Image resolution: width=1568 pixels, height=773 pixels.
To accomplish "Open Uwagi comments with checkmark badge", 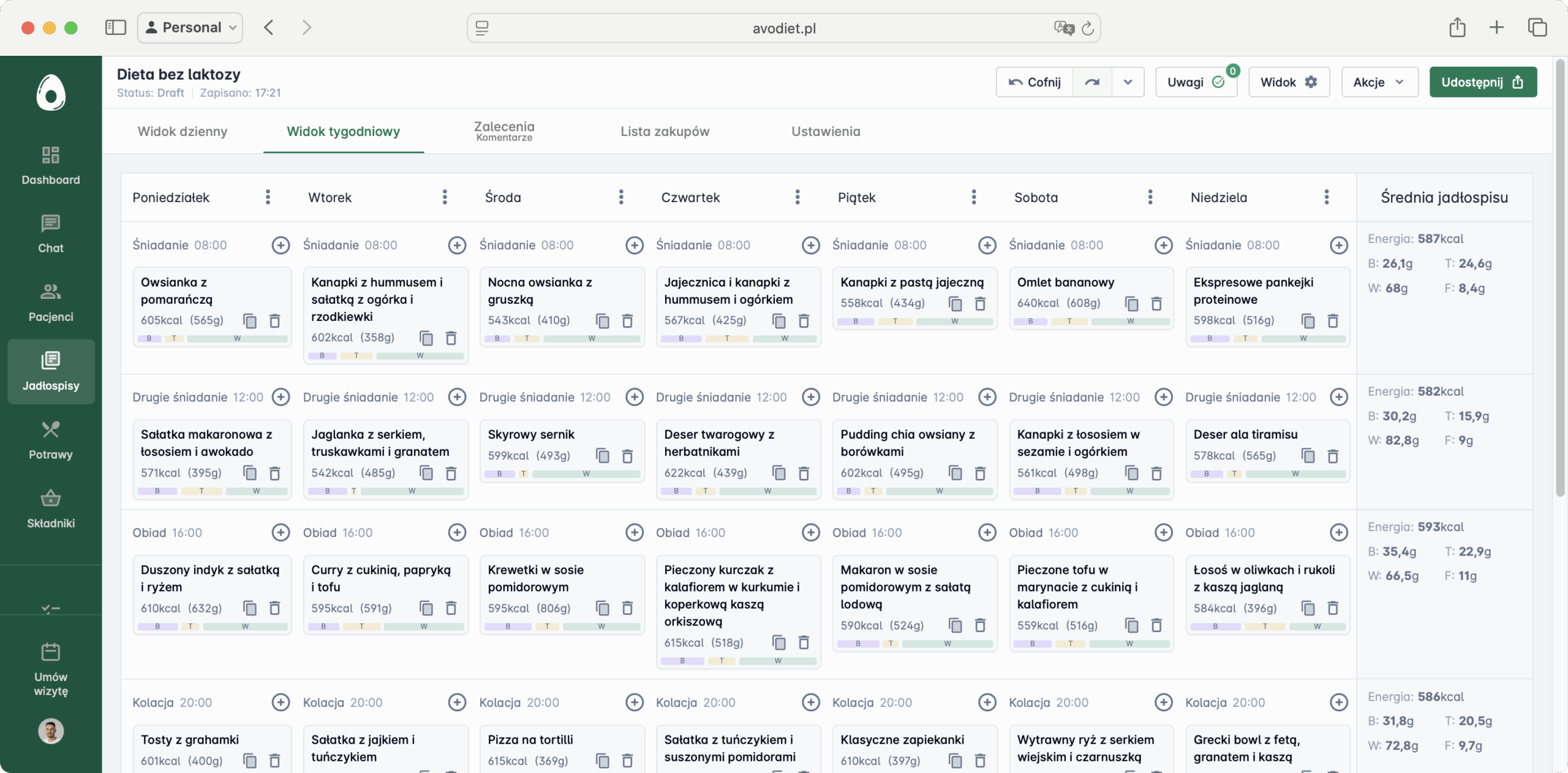I will [1195, 82].
